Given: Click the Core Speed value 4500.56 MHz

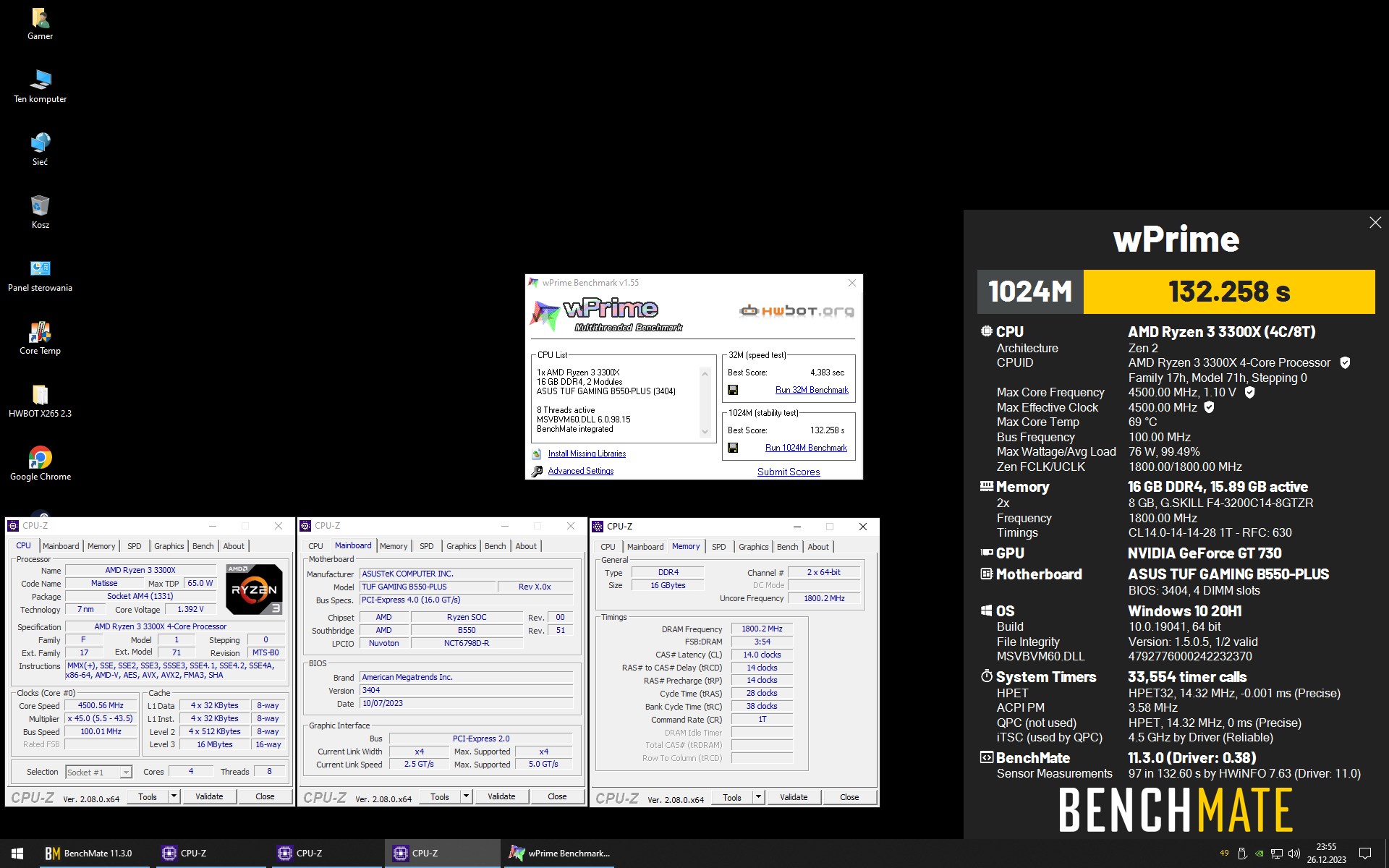Looking at the screenshot, I should pos(101,705).
